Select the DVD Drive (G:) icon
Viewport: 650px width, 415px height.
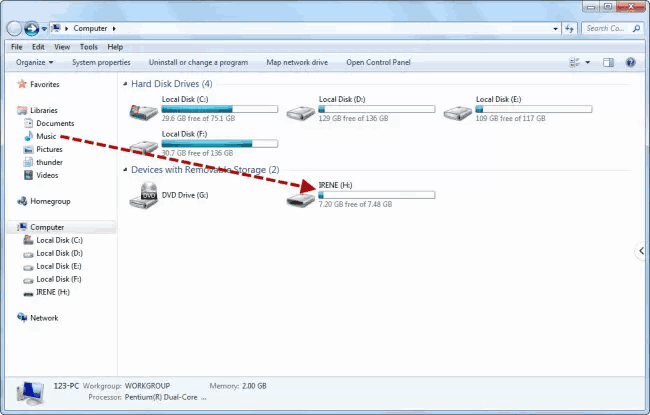pos(144,197)
